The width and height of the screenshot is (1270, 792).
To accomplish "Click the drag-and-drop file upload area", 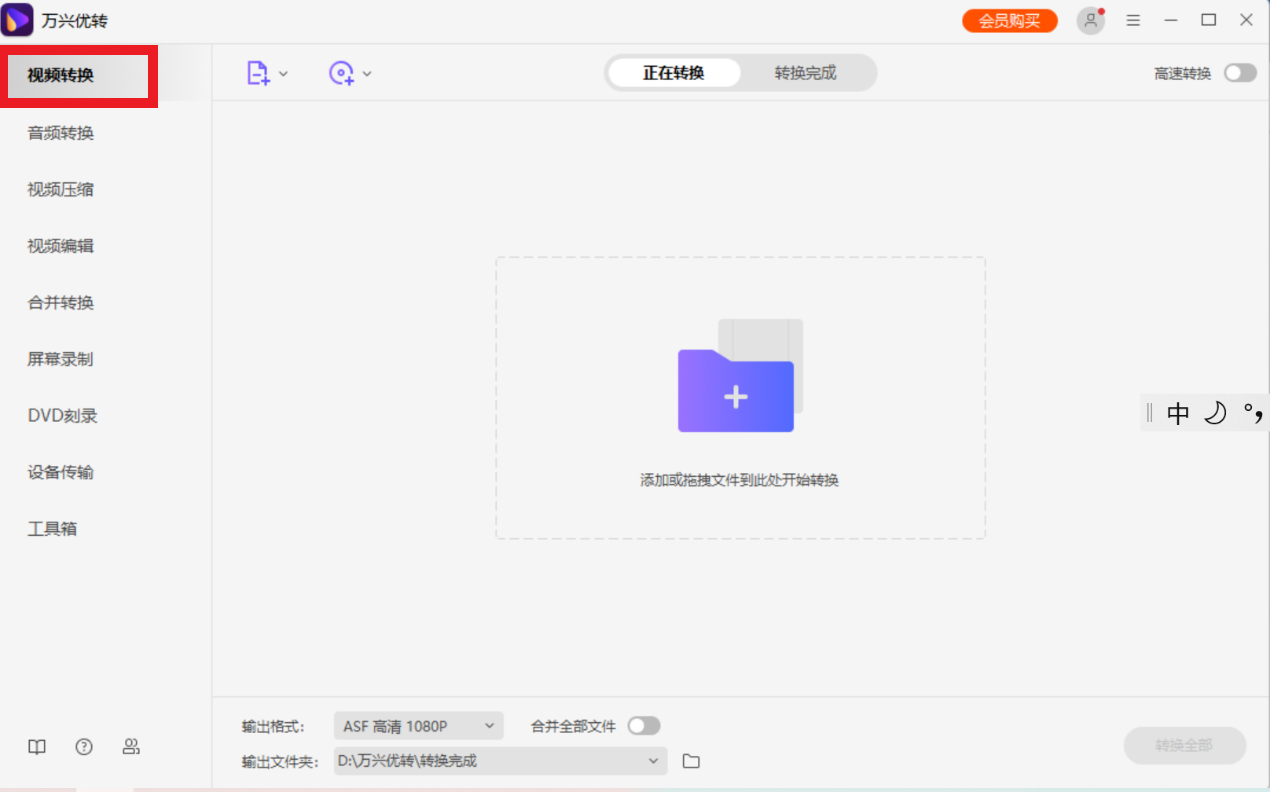I will point(740,398).
